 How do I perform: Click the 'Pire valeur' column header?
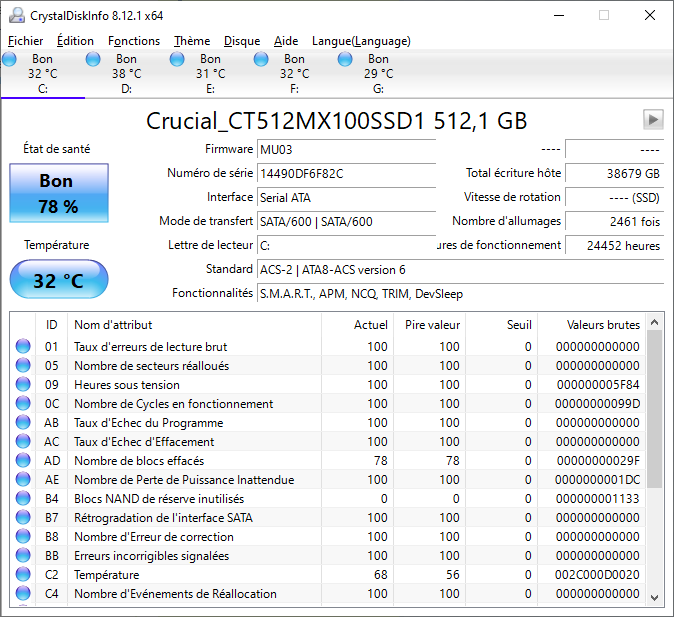click(429, 325)
